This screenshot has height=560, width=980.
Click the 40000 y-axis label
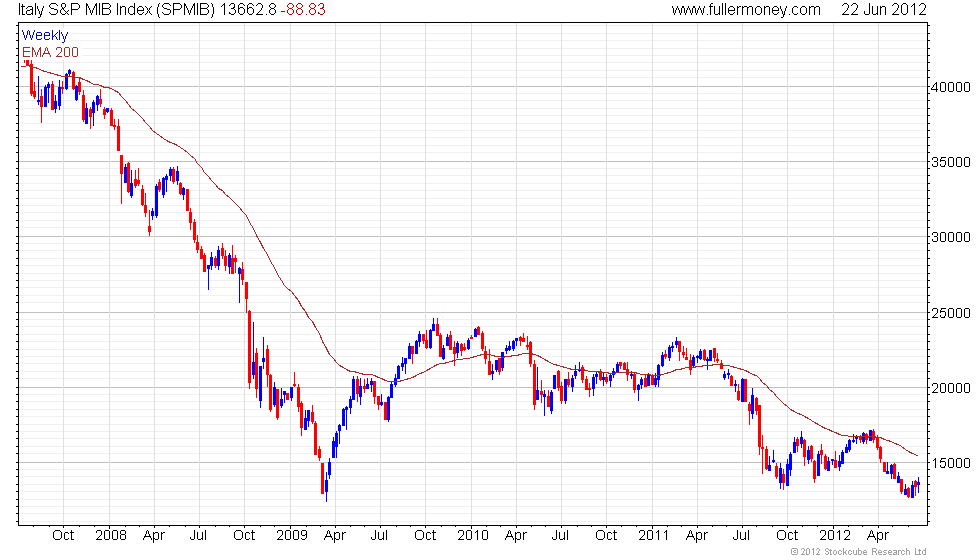point(951,88)
